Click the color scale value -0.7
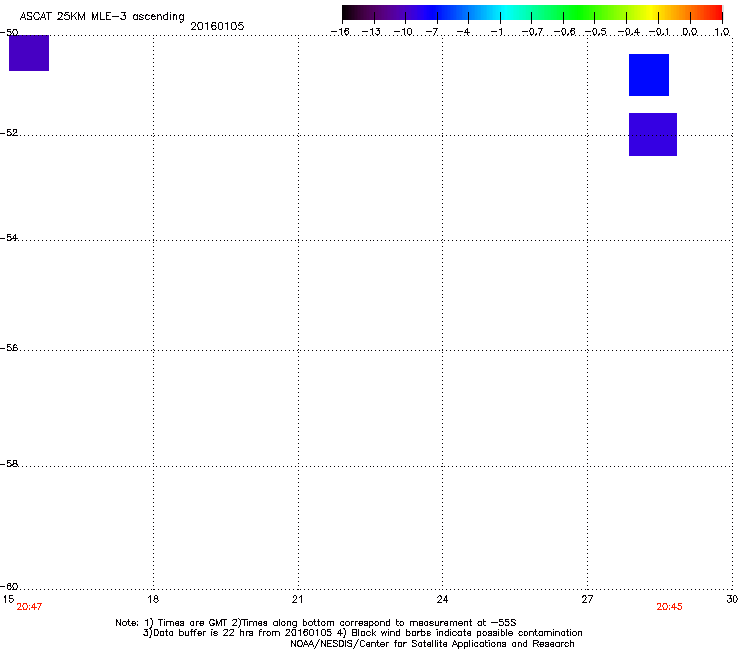The width and height of the screenshot is (740, 650). point(532,32)
